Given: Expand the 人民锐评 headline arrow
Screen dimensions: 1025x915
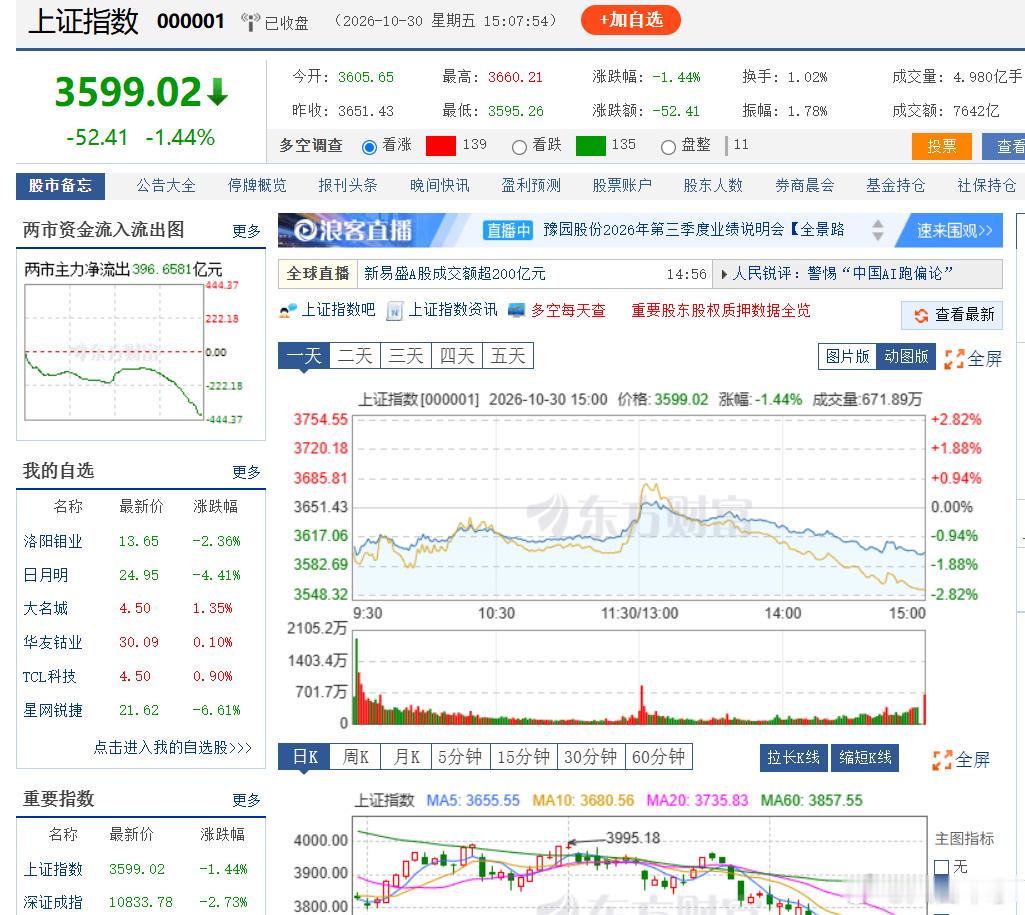Looking at the screenshot, I should (724, 274).
